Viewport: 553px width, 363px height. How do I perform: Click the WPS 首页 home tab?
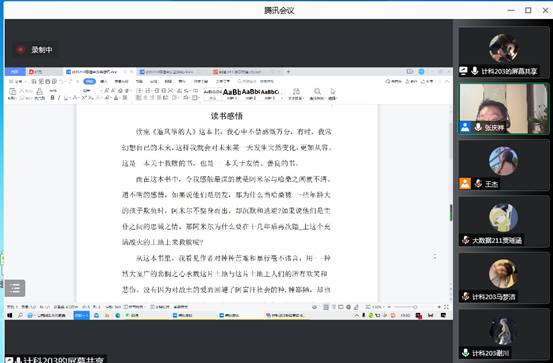pyautogui.click(x=15, y=72)
